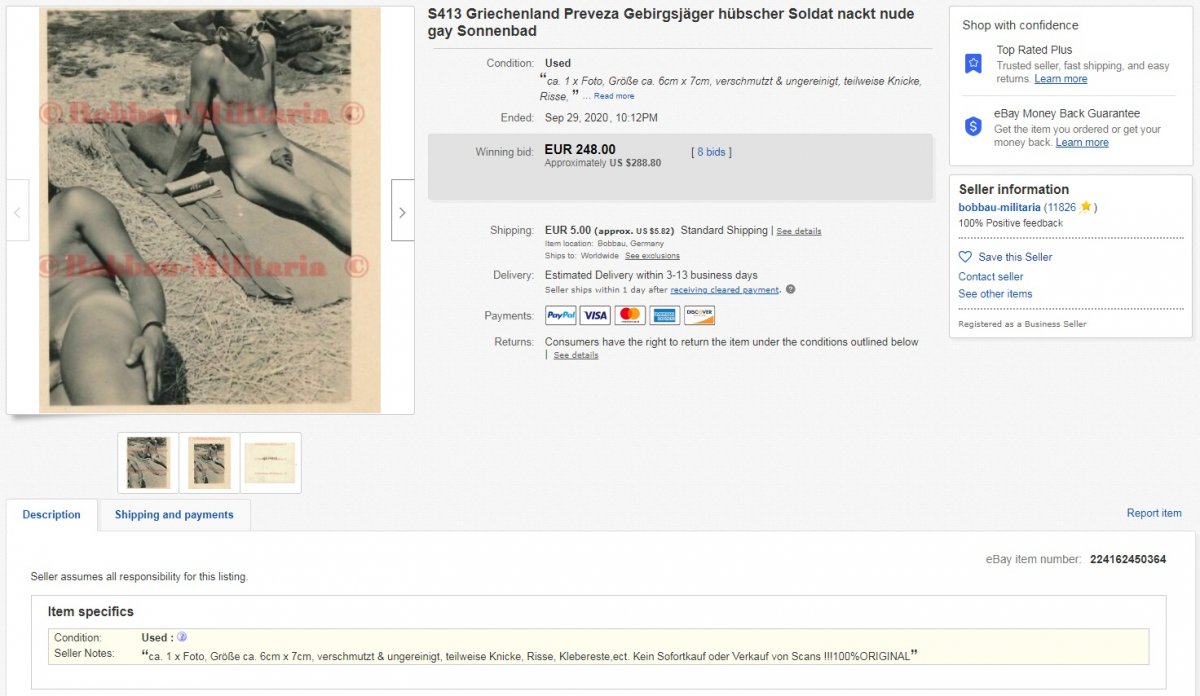Viewport: 1200px width, 696px height.
Task: Click the Mastercard logo icon
Action: click(630, 315)
